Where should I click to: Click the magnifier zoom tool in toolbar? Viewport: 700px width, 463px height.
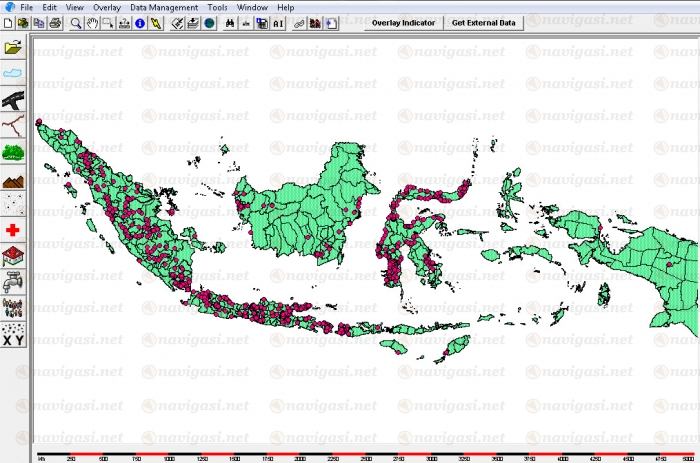point(75,22)
